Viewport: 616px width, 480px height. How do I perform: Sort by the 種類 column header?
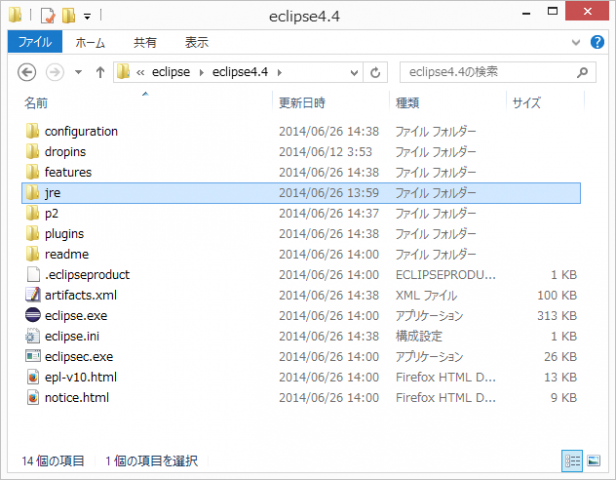point(407,103)
